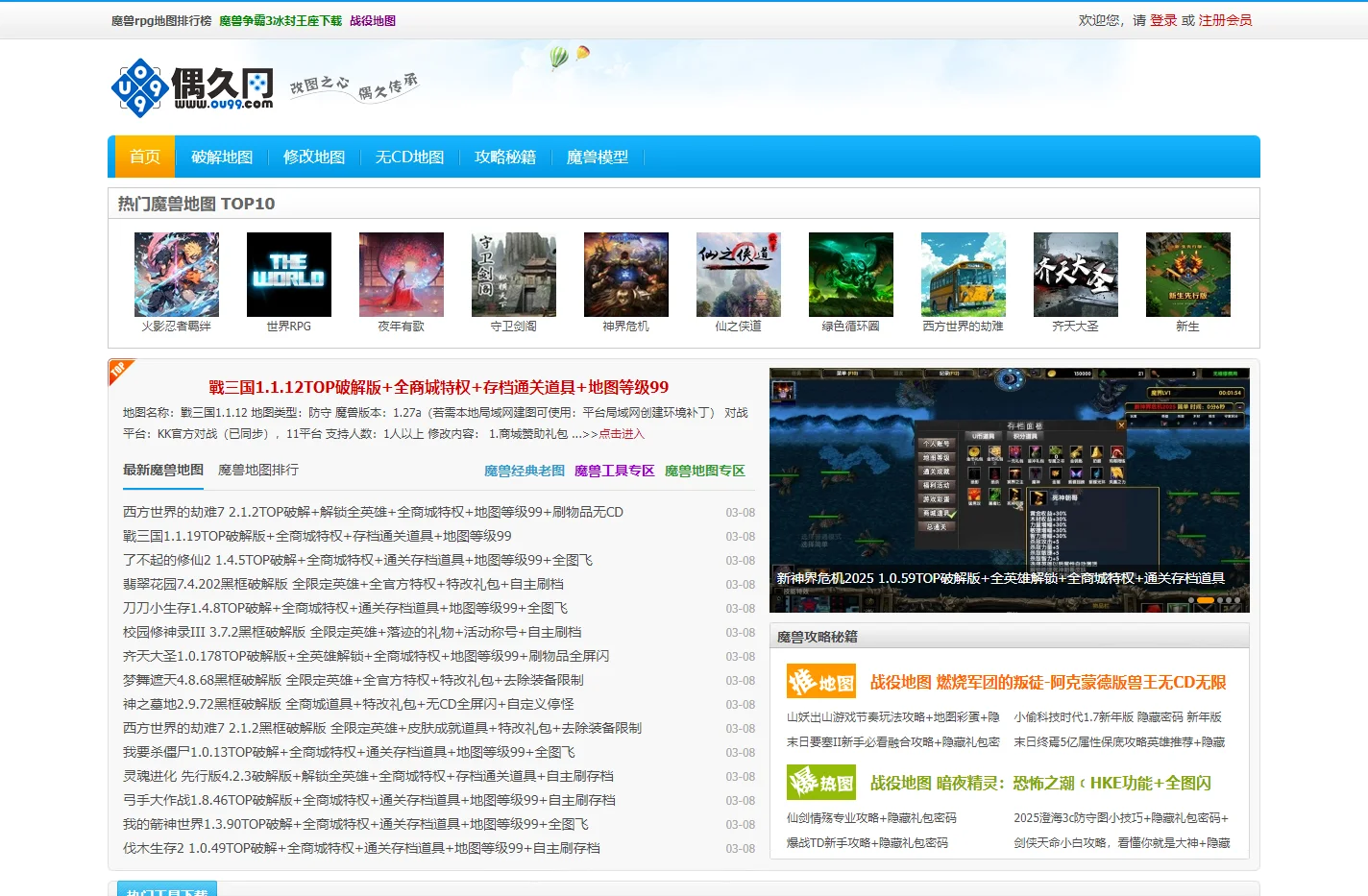Open 校园修神录III 3.7.2 list entry

pyautogui.click(x=352, y=632)
